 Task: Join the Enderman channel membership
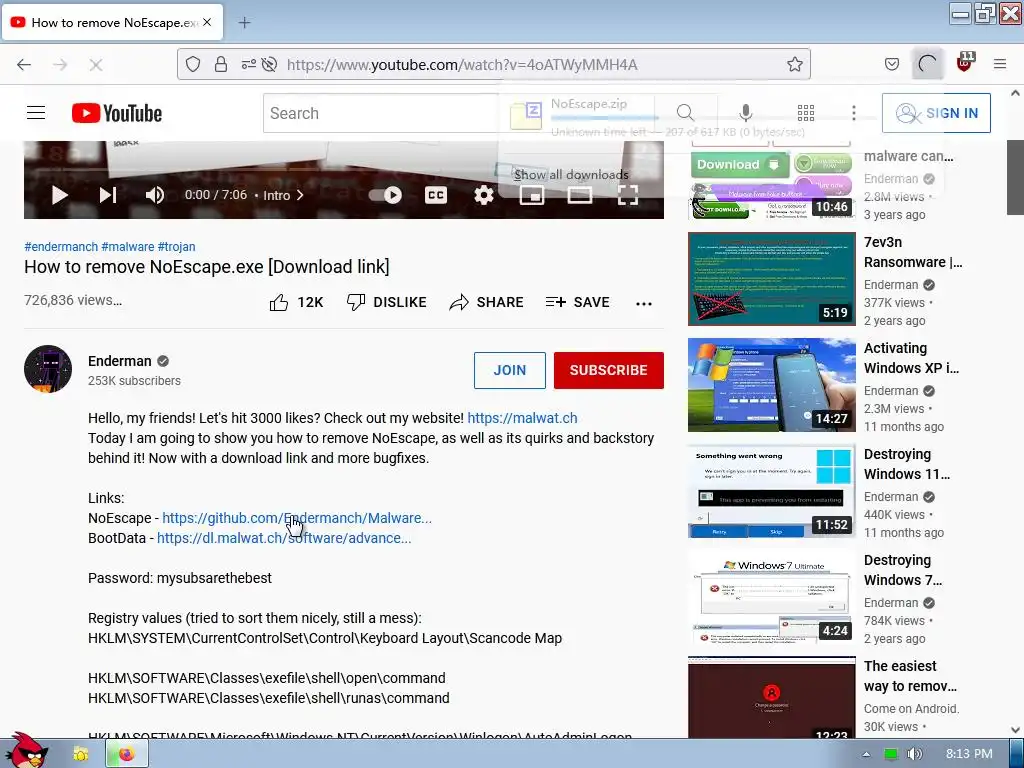point(509,370)
